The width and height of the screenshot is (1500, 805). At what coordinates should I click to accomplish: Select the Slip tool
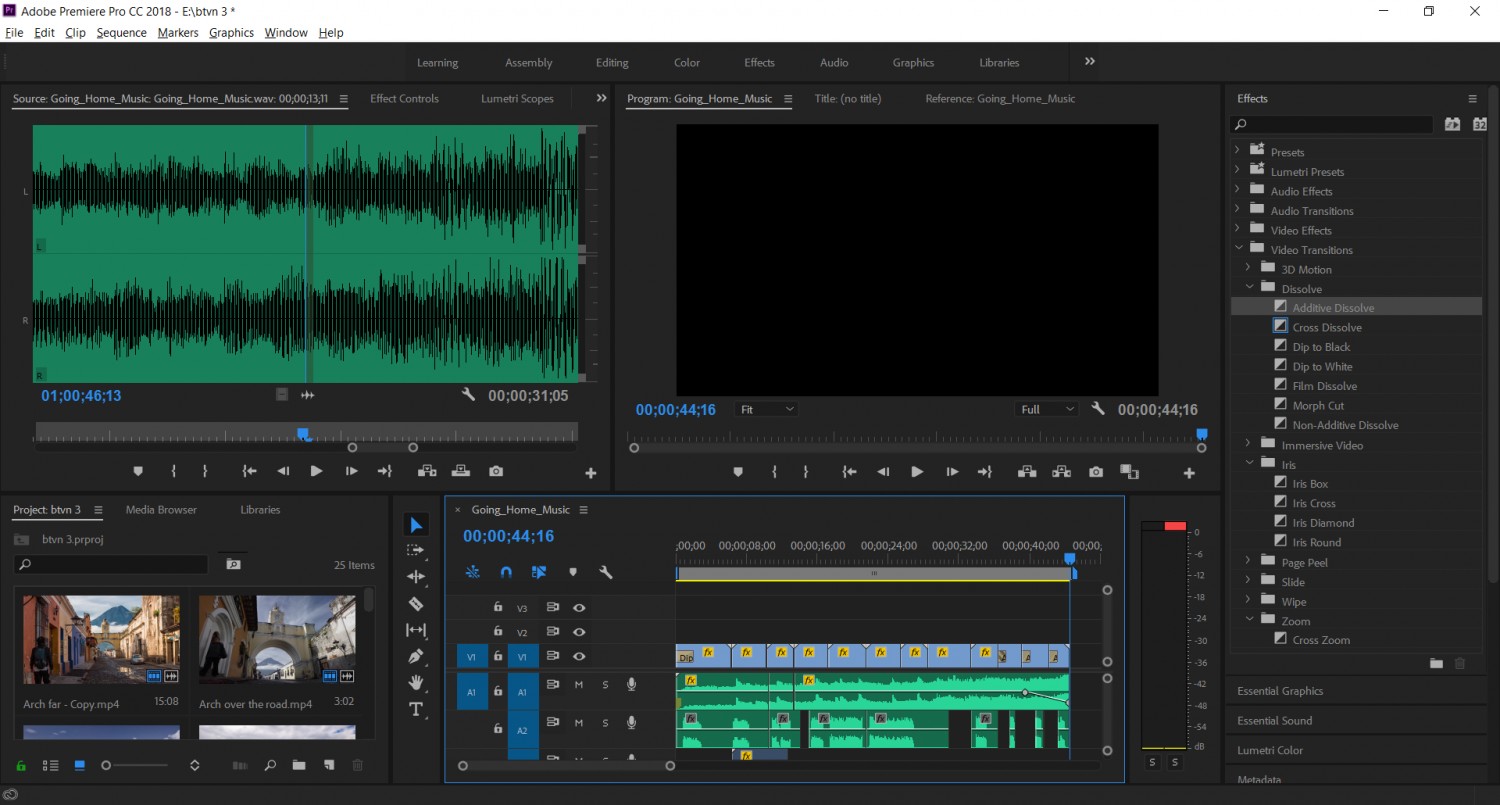click(416, 630)
